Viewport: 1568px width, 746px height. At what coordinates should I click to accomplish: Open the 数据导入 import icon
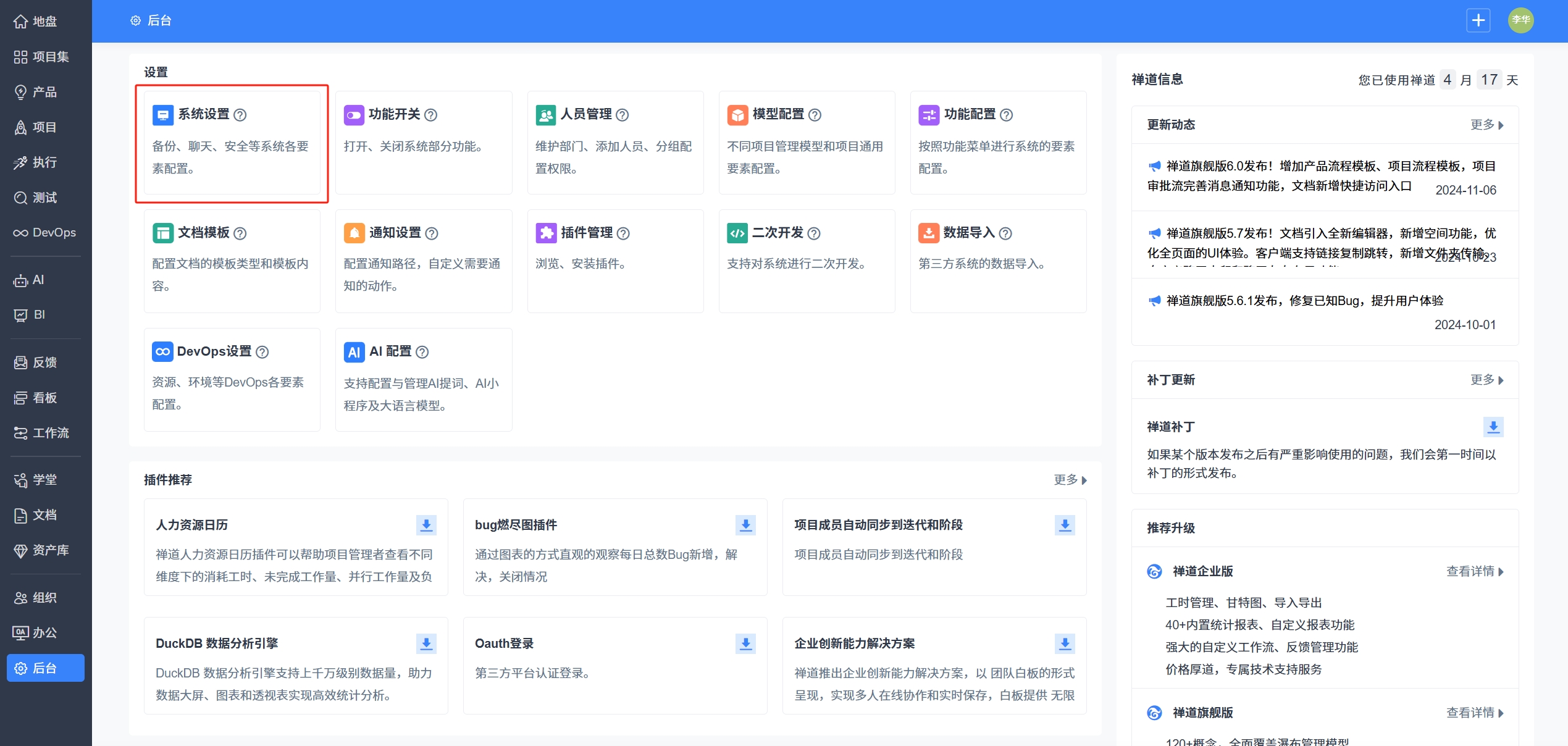coord(928,233)
